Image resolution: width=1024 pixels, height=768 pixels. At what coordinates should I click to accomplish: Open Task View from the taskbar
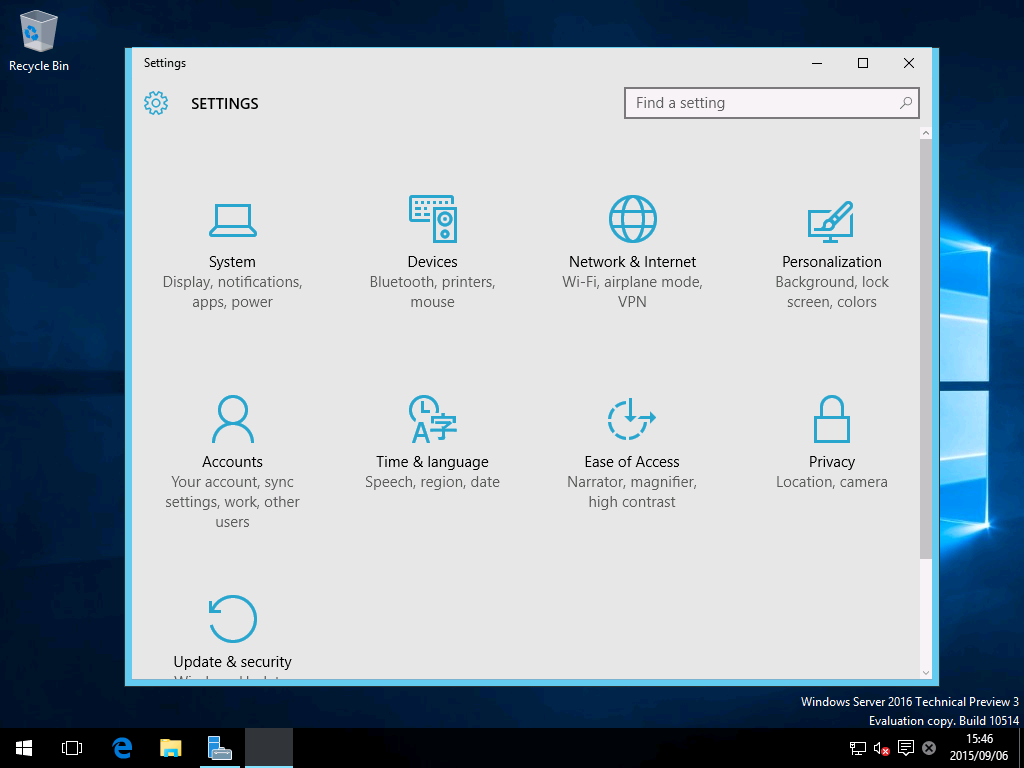point(72,748)
